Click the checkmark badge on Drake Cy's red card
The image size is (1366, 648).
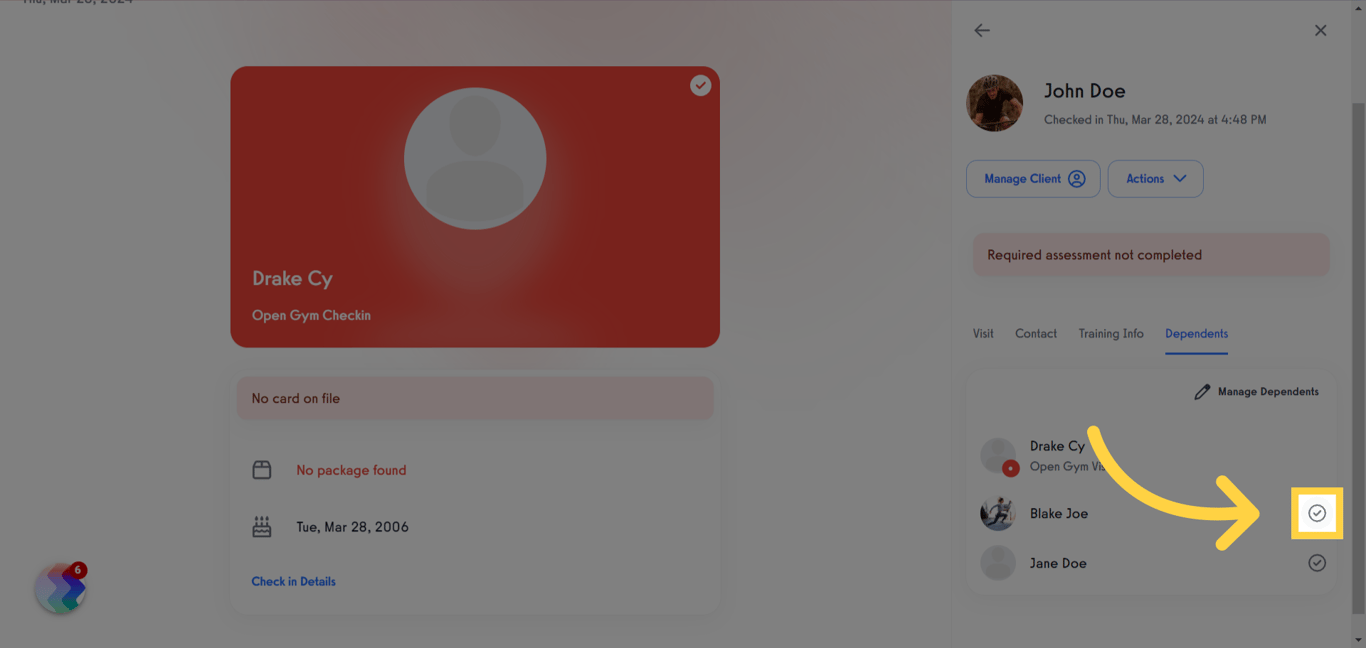pos(700,85)
